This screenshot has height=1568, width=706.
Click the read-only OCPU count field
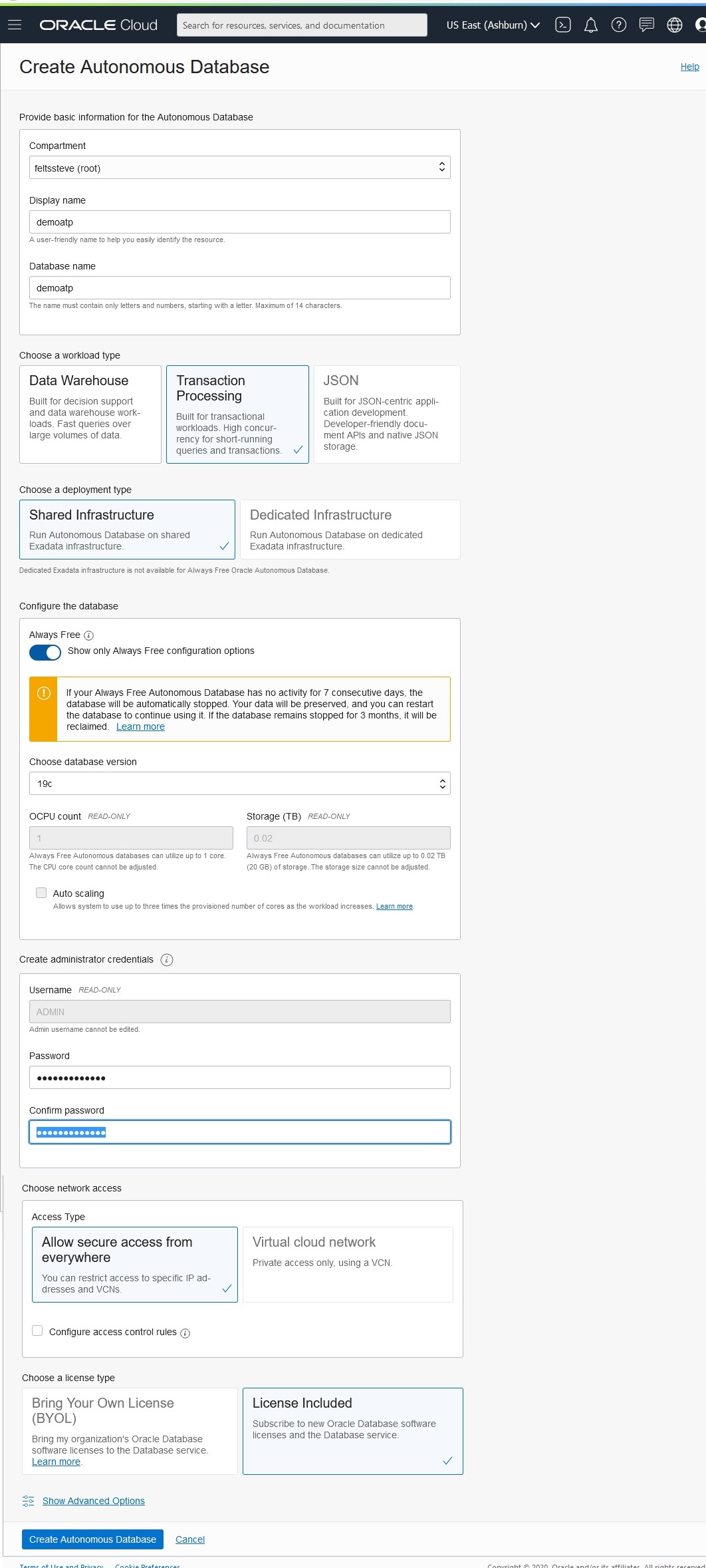(x=131, y=838)
